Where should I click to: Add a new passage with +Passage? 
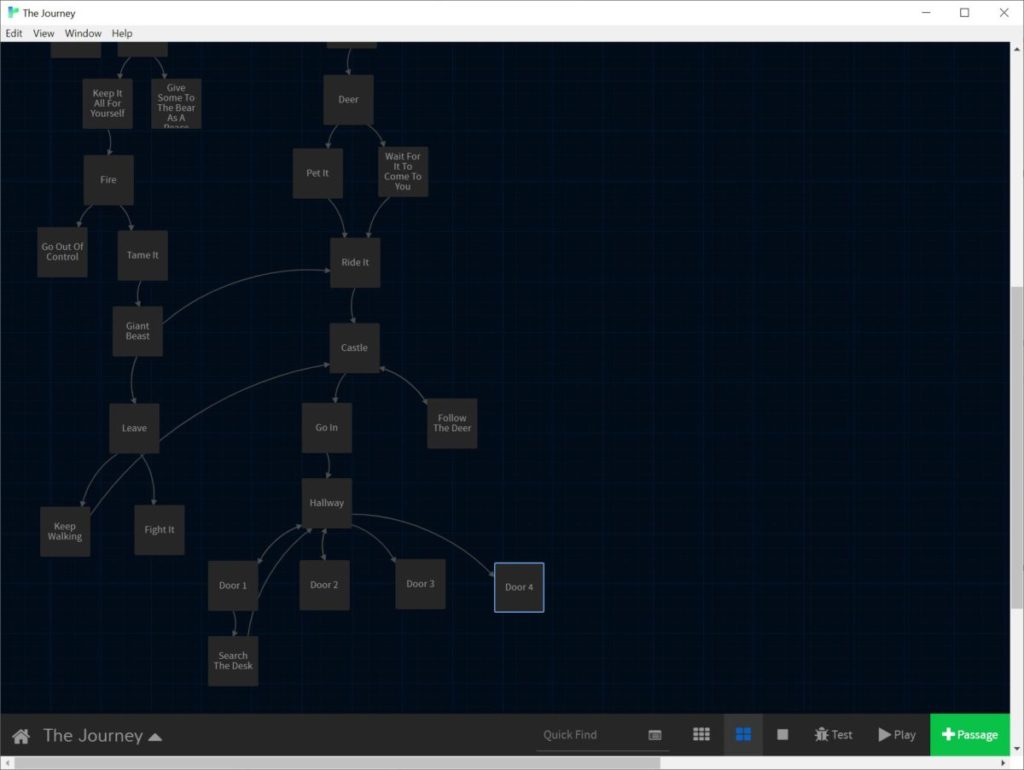(x=970, y=735)
